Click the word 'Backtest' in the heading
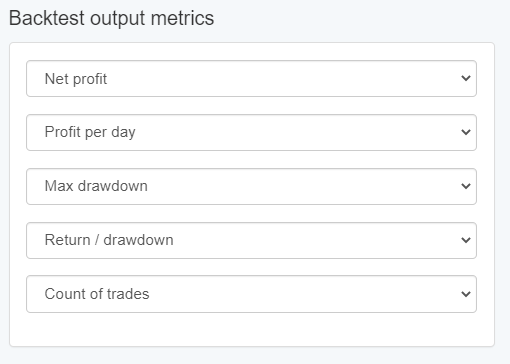 click(x=47, y=18)
